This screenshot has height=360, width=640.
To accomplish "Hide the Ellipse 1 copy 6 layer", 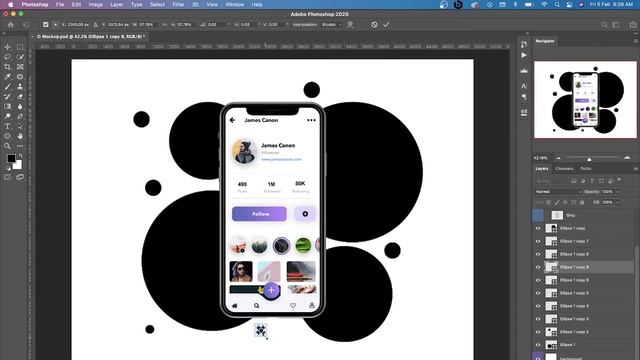I will pos(538,280).
